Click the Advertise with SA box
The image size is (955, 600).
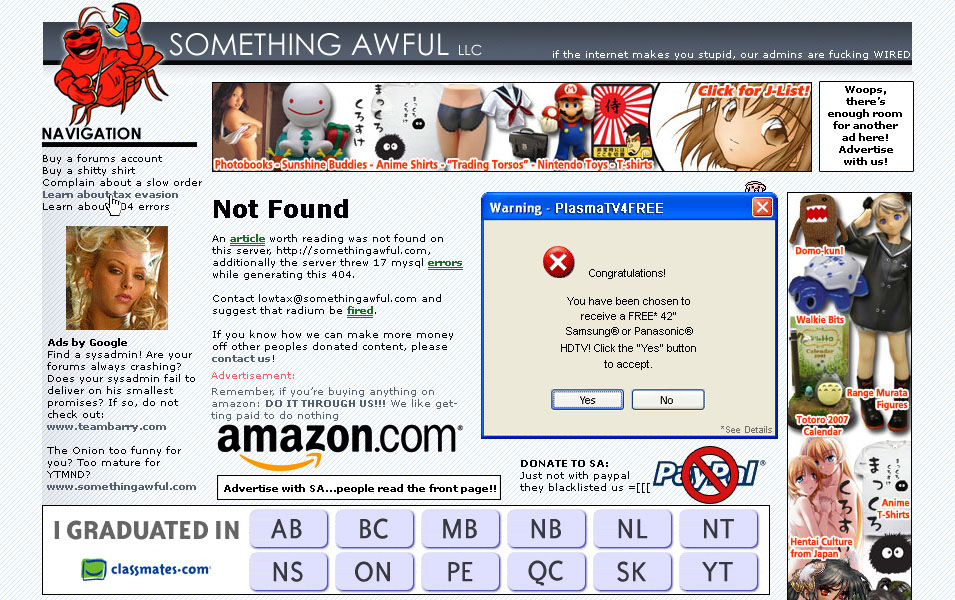(x=359, y=488)
